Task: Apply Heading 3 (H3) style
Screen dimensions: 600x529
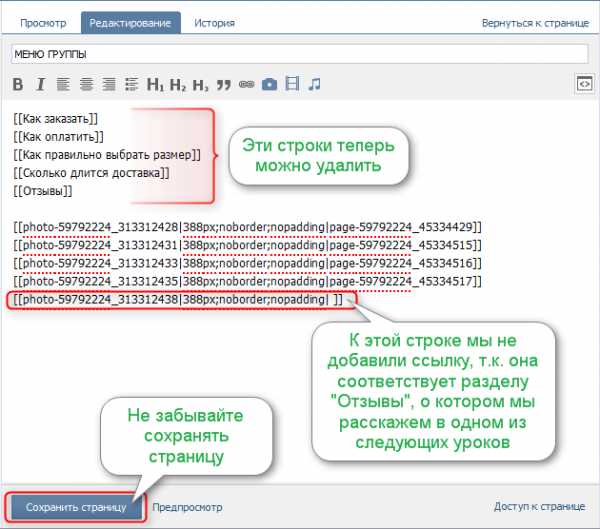Action: (x=200, y=84)
